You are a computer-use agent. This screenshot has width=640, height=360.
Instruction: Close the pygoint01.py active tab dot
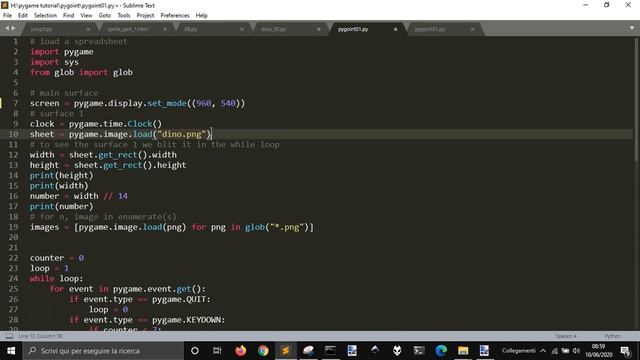(x=395, y=29)
